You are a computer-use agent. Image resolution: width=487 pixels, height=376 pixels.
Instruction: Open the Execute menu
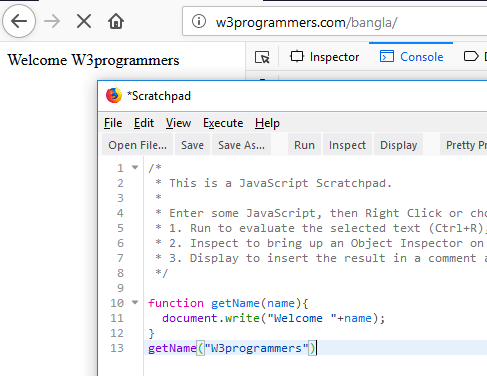[223, 123]
